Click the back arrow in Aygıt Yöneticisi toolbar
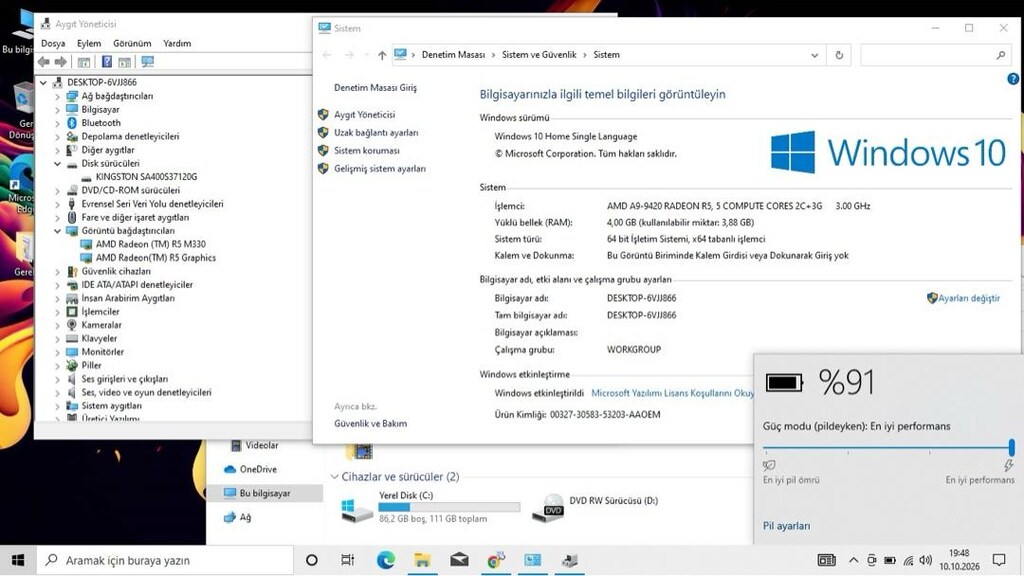The height and width of the screenshot is (576, 1024). (44, 61)
